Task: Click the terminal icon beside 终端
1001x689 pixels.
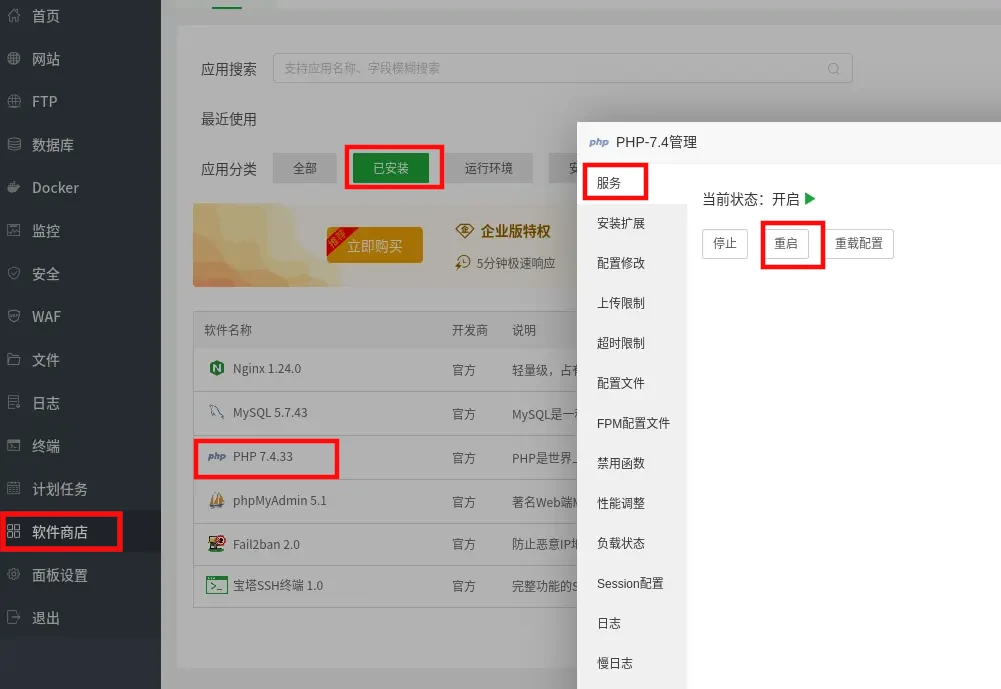Action: pos(13,445)
